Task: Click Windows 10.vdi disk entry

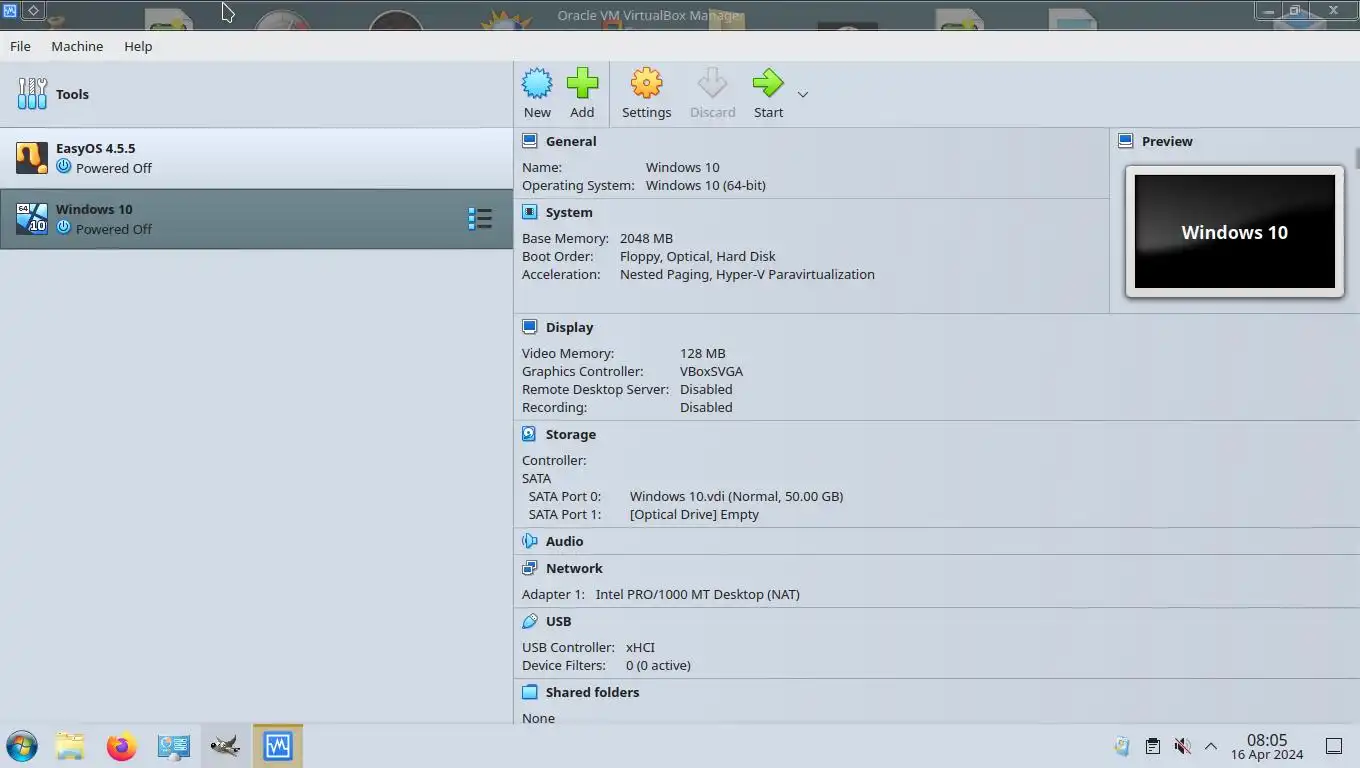Action: click(736, 496)
